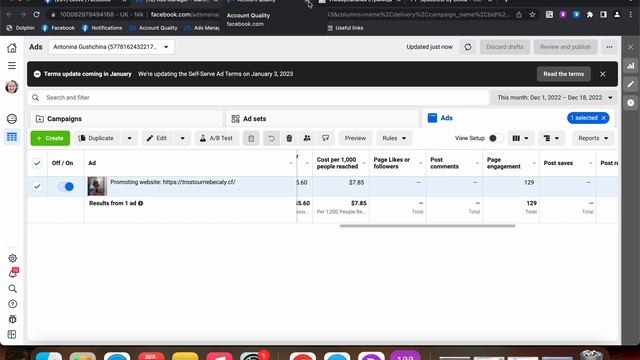Image resolution: width=640 pixels, height=360 pixels.
Task: Click the profile avatar in left sidebar
Action: pos(12,87)
